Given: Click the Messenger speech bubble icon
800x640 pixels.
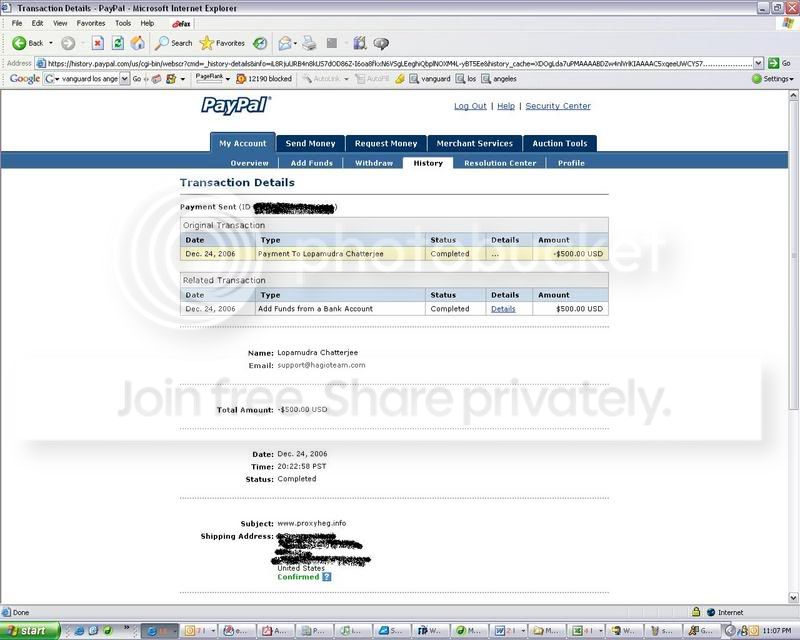Looking at the screenshot, I should (x=381, y=43).
